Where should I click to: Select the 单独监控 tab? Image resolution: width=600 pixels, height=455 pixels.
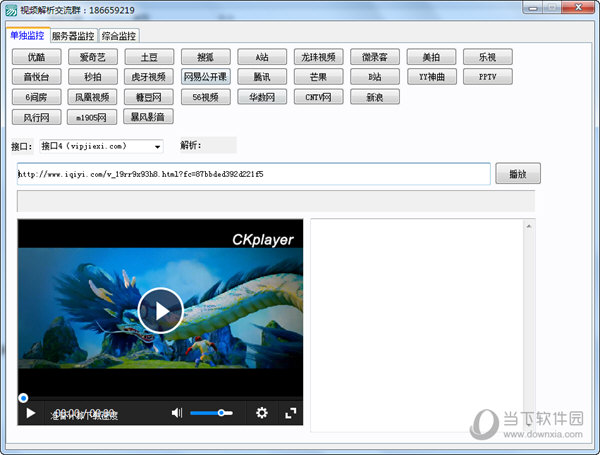27,36
